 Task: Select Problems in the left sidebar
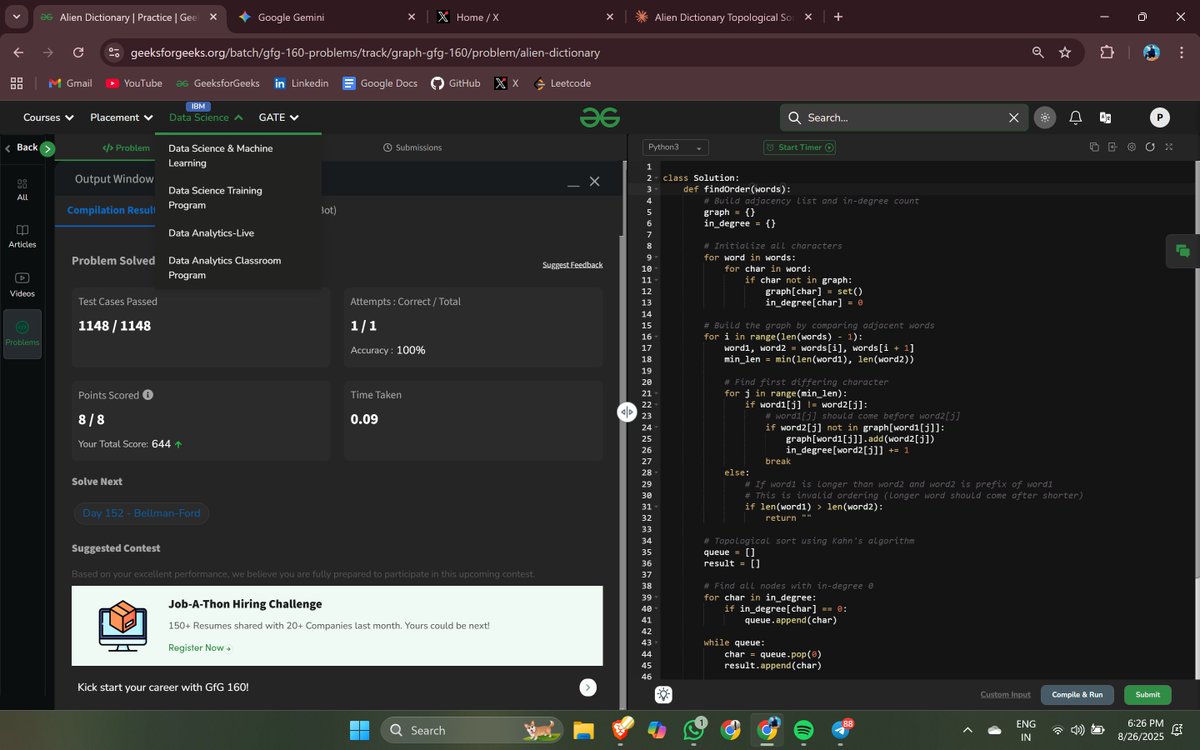tap(22, 334)
